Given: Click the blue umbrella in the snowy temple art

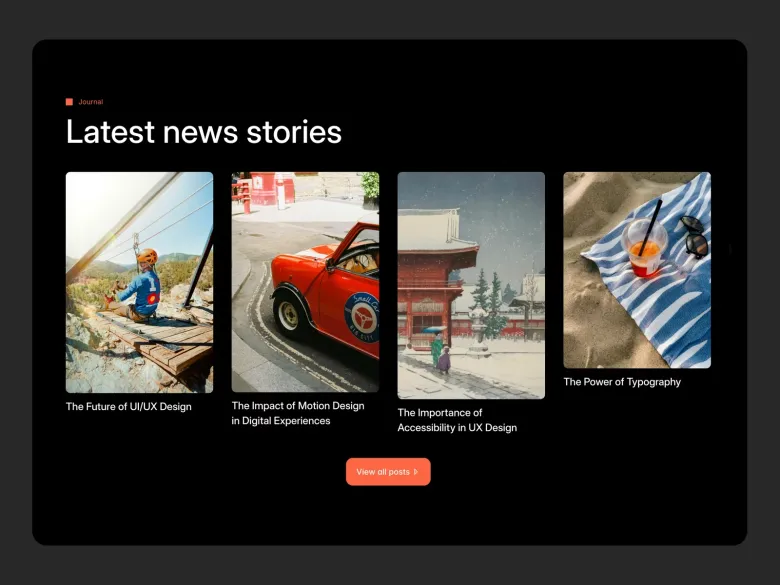Looking at the screenshot, I should click(x=434, y=329).
